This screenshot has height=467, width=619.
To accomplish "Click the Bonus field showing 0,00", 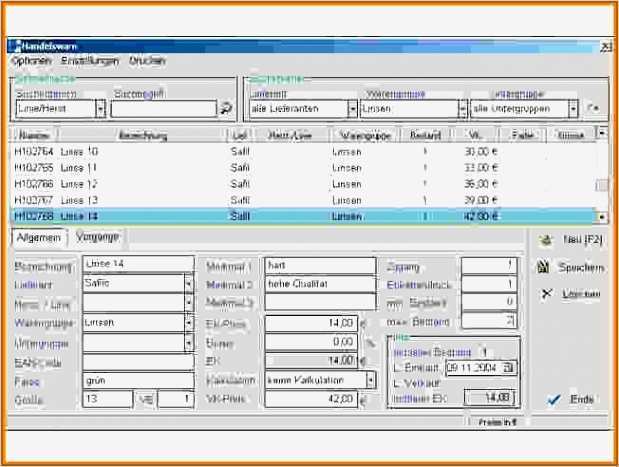I will (311, 341).
